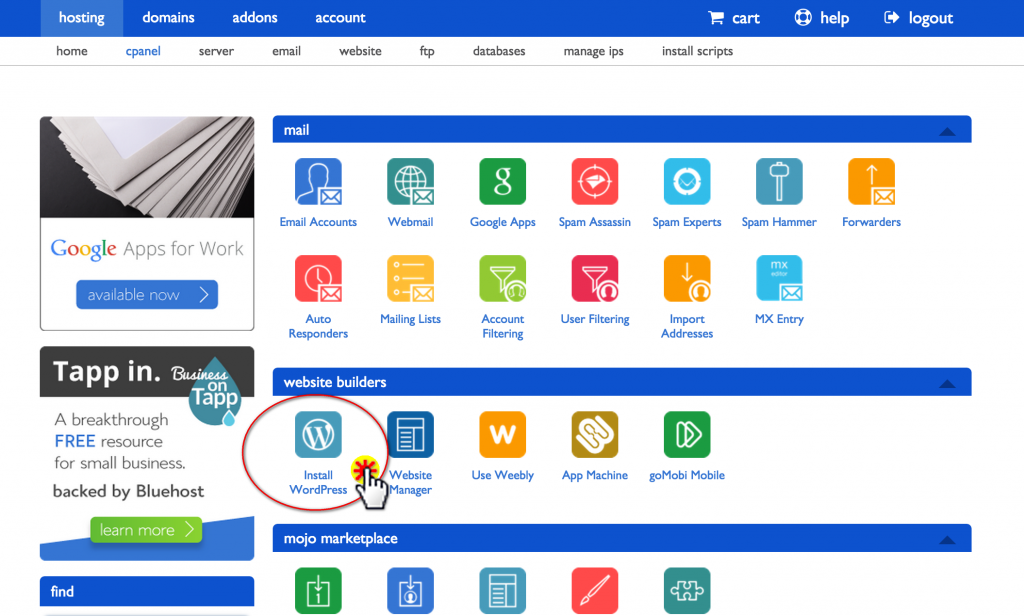Click the Google Apps for Work envelope image
Image resolution: width=1024 pixels, height=616 pixels.
tap(147, 167)
